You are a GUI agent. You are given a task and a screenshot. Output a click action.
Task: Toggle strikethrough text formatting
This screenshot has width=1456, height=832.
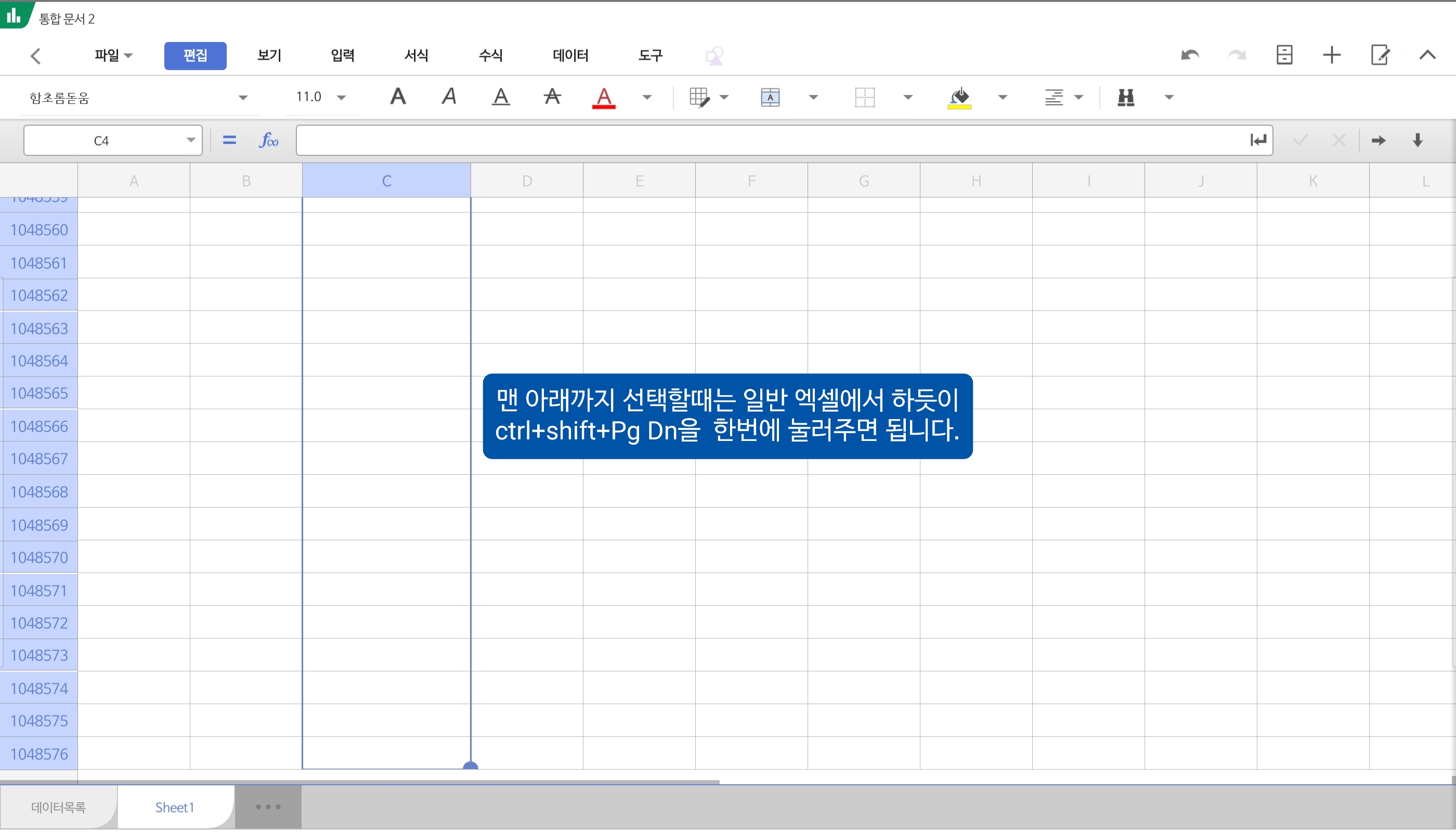tap(552, 97)
